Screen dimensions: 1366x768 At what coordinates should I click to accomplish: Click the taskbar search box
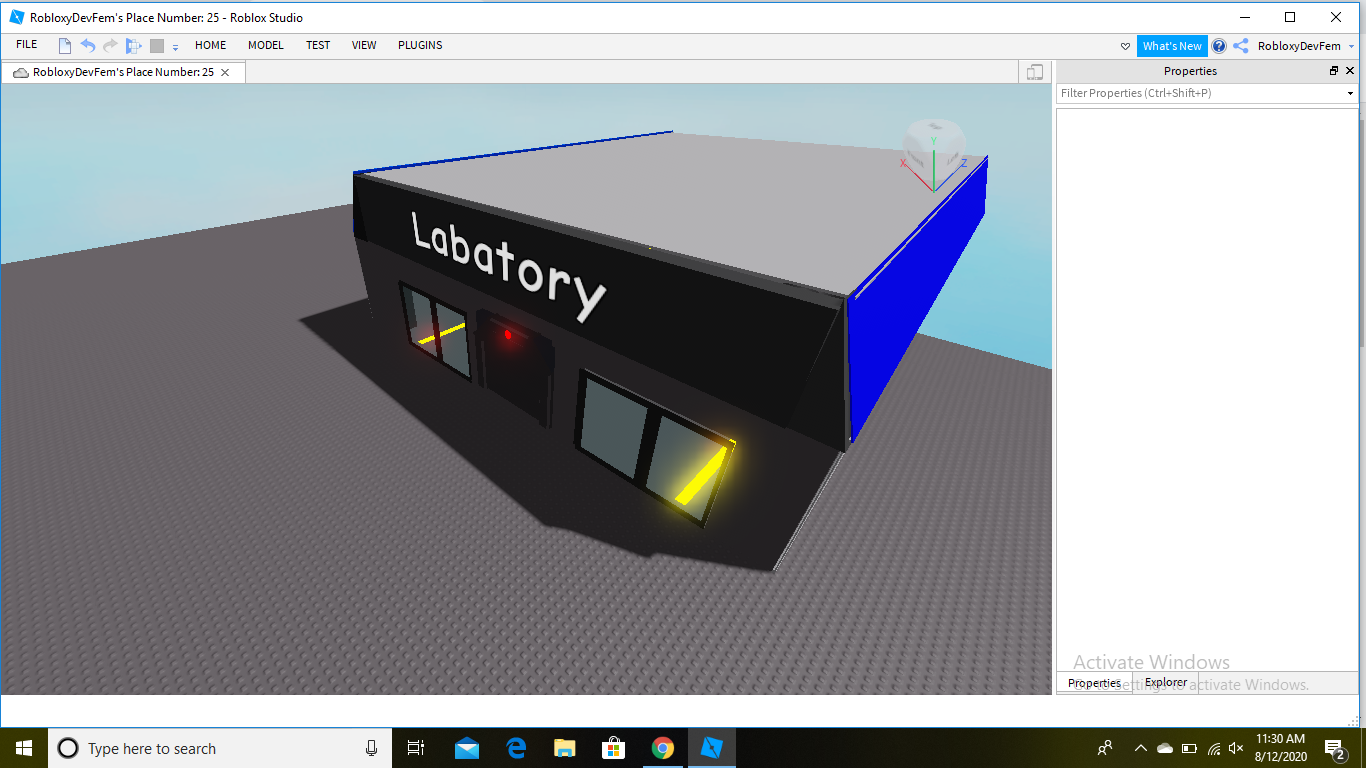click(220, 748)
